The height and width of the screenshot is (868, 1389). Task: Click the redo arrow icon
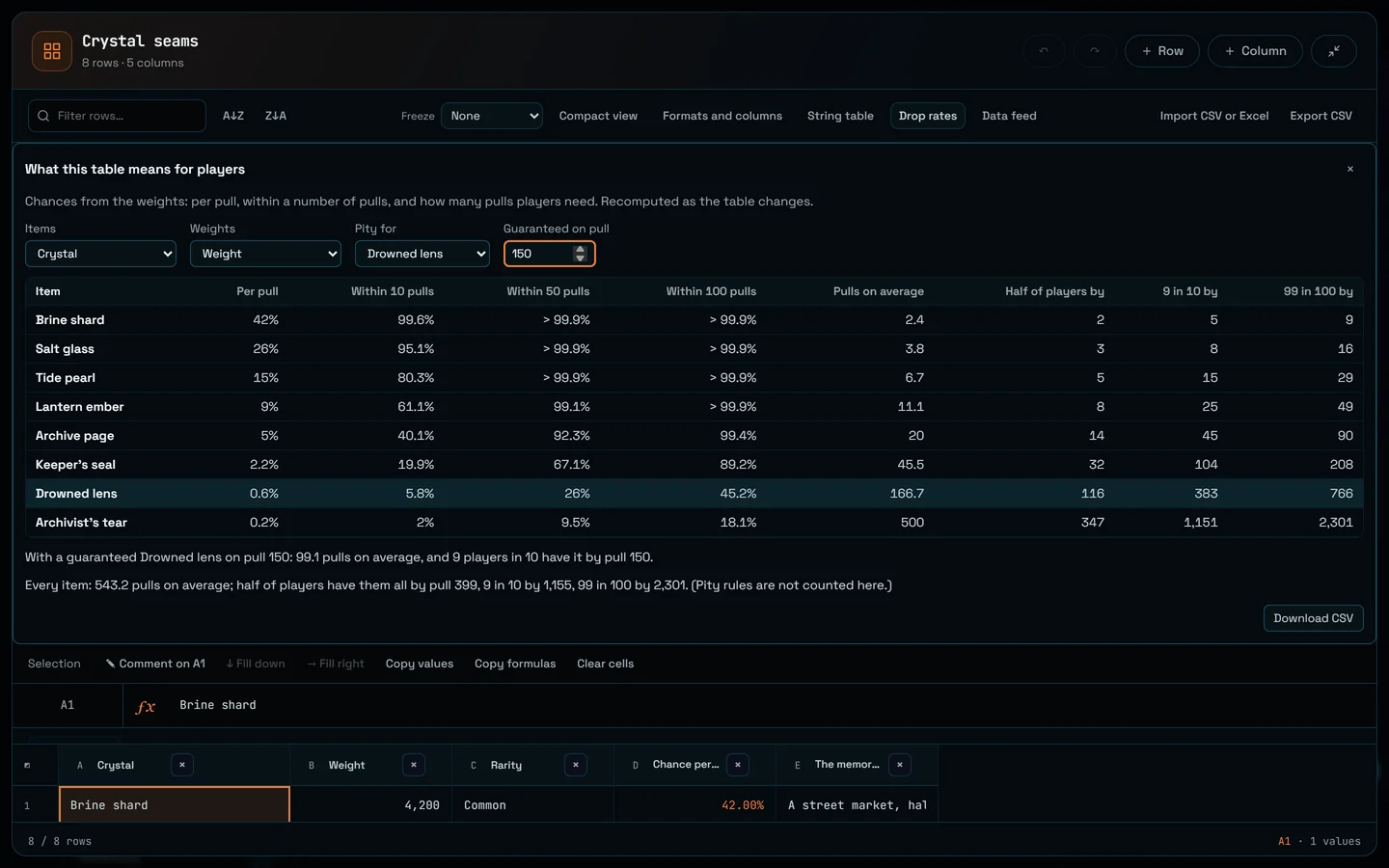pyautogui.click(x=1095, y=51)
